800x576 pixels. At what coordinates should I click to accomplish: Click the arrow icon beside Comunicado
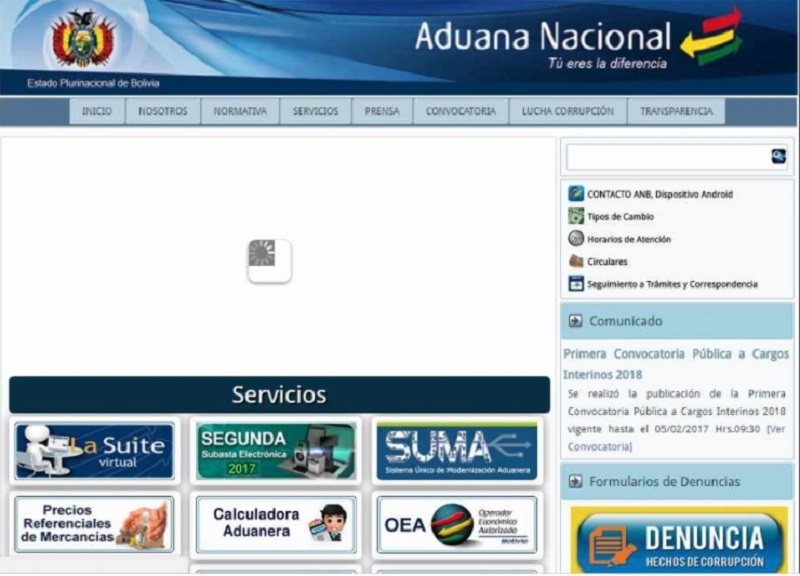[576, 321]
